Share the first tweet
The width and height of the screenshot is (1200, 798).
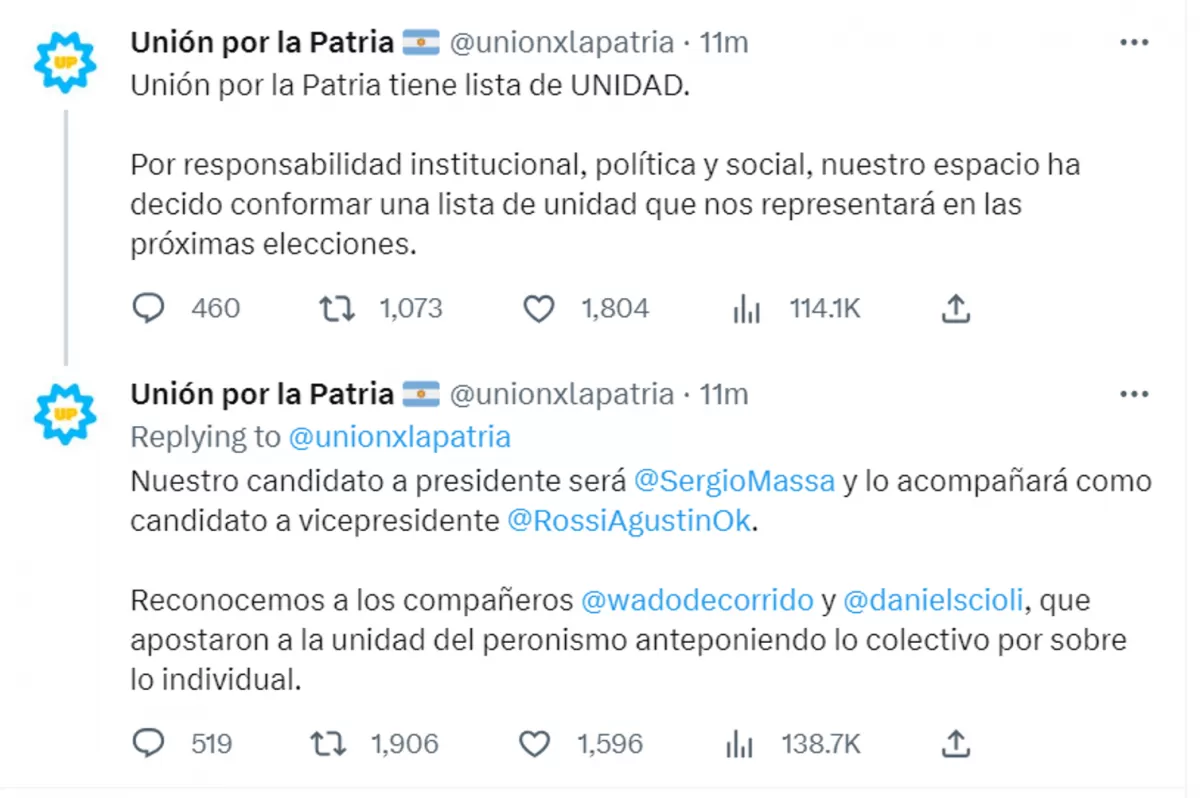955,309
